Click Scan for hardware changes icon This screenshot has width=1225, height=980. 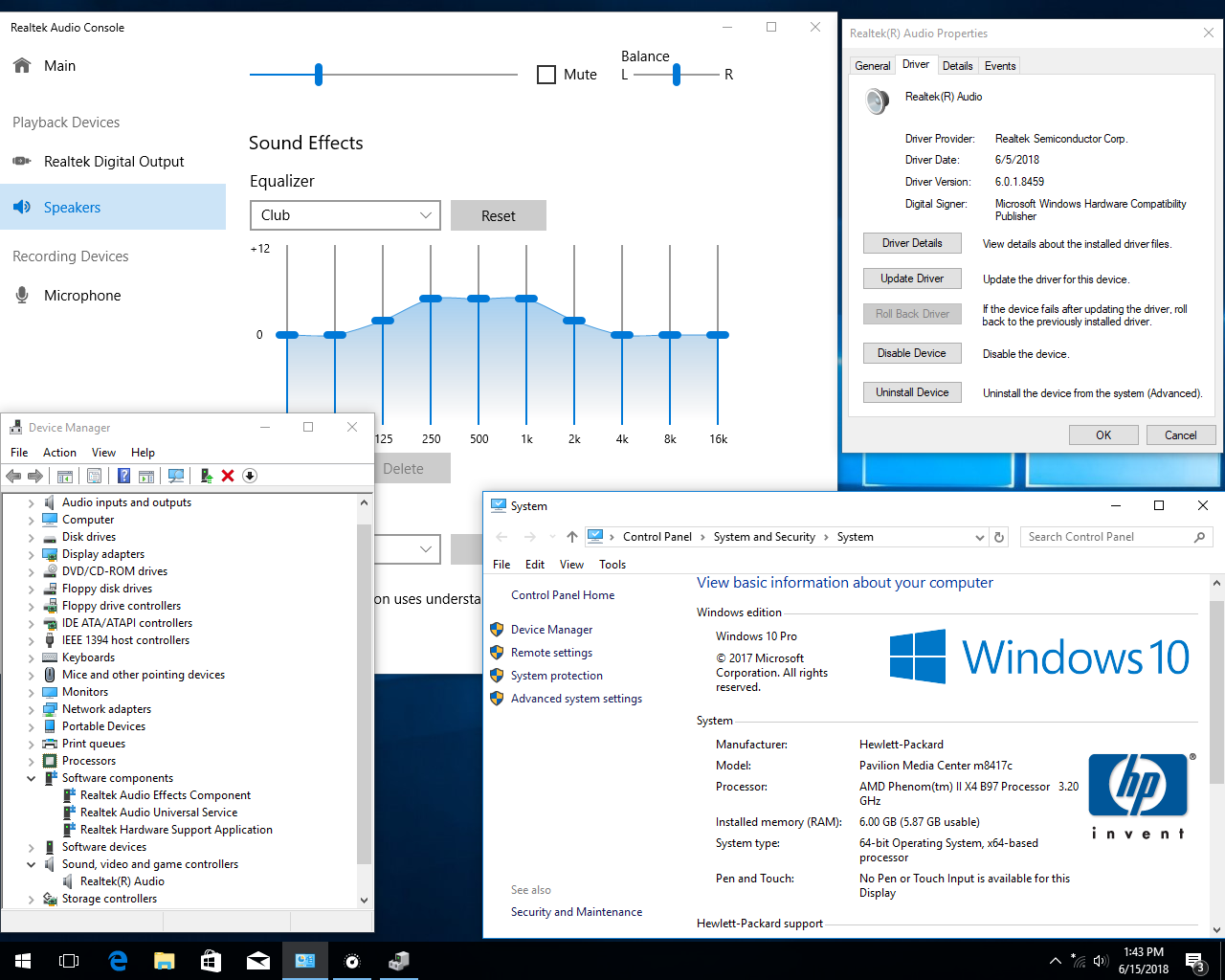(x=176, y=476)
